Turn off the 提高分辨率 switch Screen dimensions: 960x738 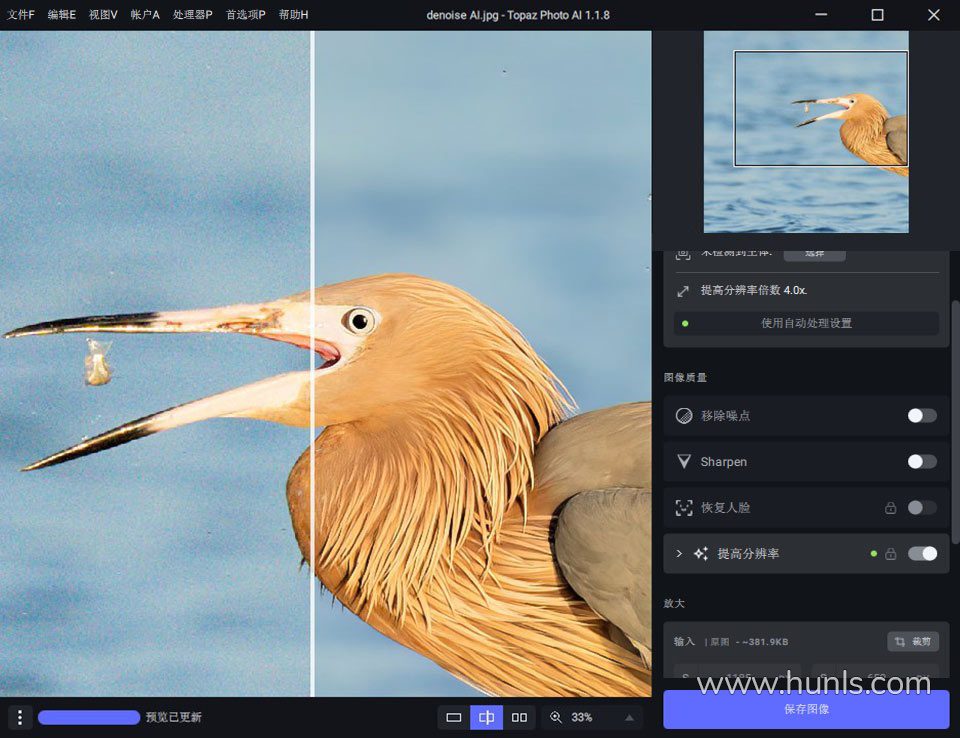tap(922, 554)
